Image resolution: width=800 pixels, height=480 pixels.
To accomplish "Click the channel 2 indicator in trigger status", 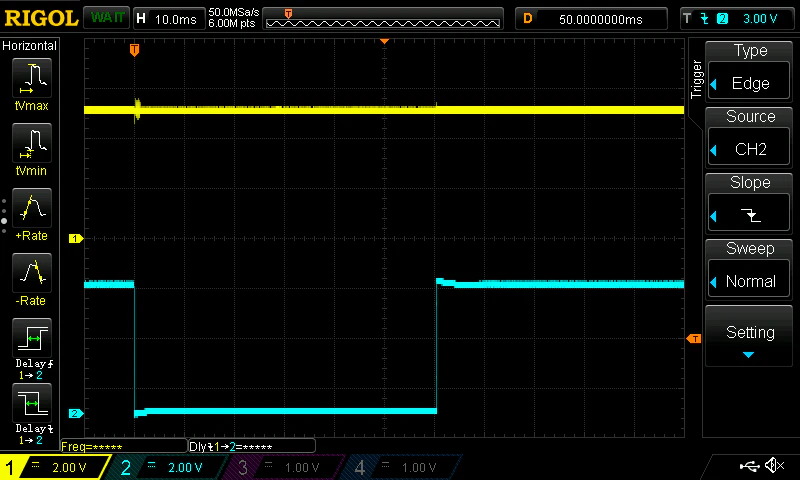I will tap(722, 19).
